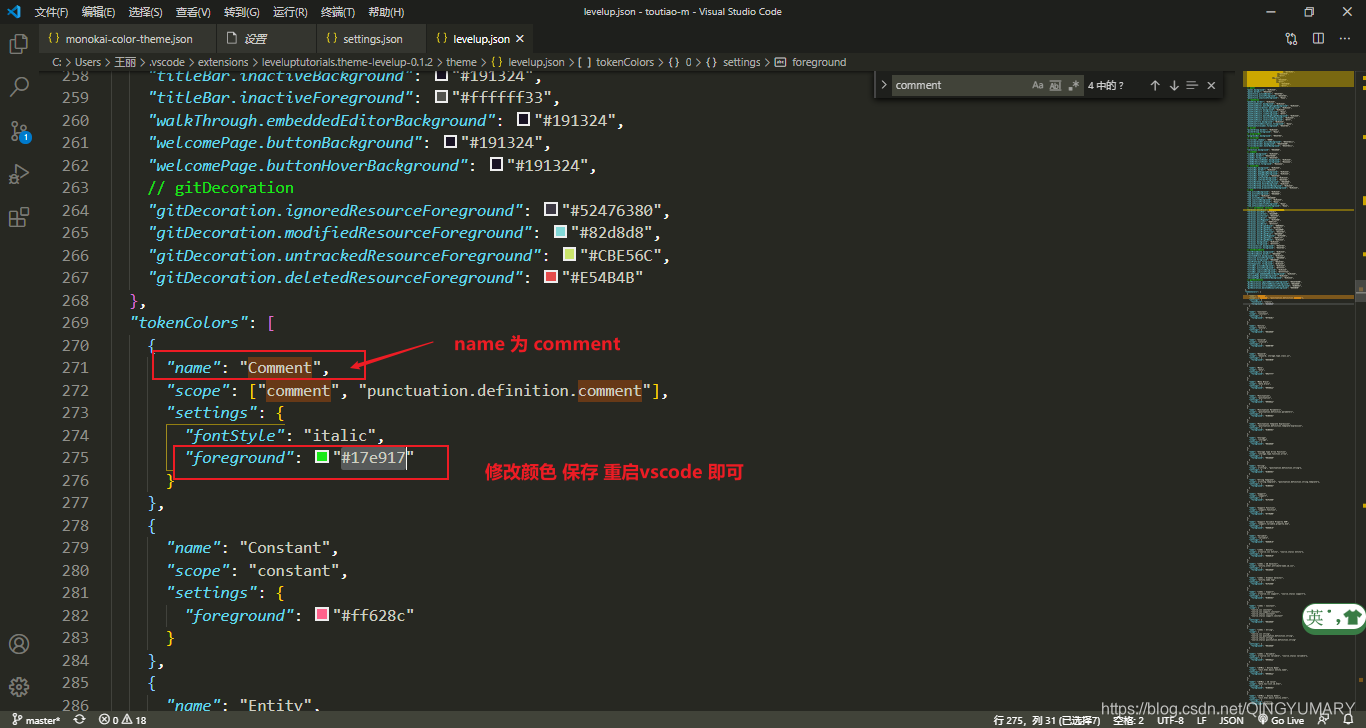Click the green #17e917 color swatch
The width and height of the screenshot is (1366, 728).
point(322,457)
